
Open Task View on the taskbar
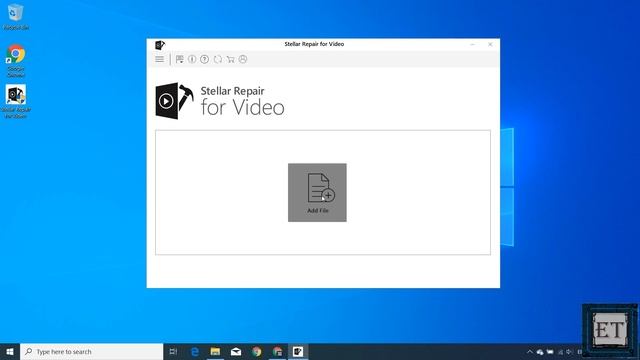click(x=173, y=351)
